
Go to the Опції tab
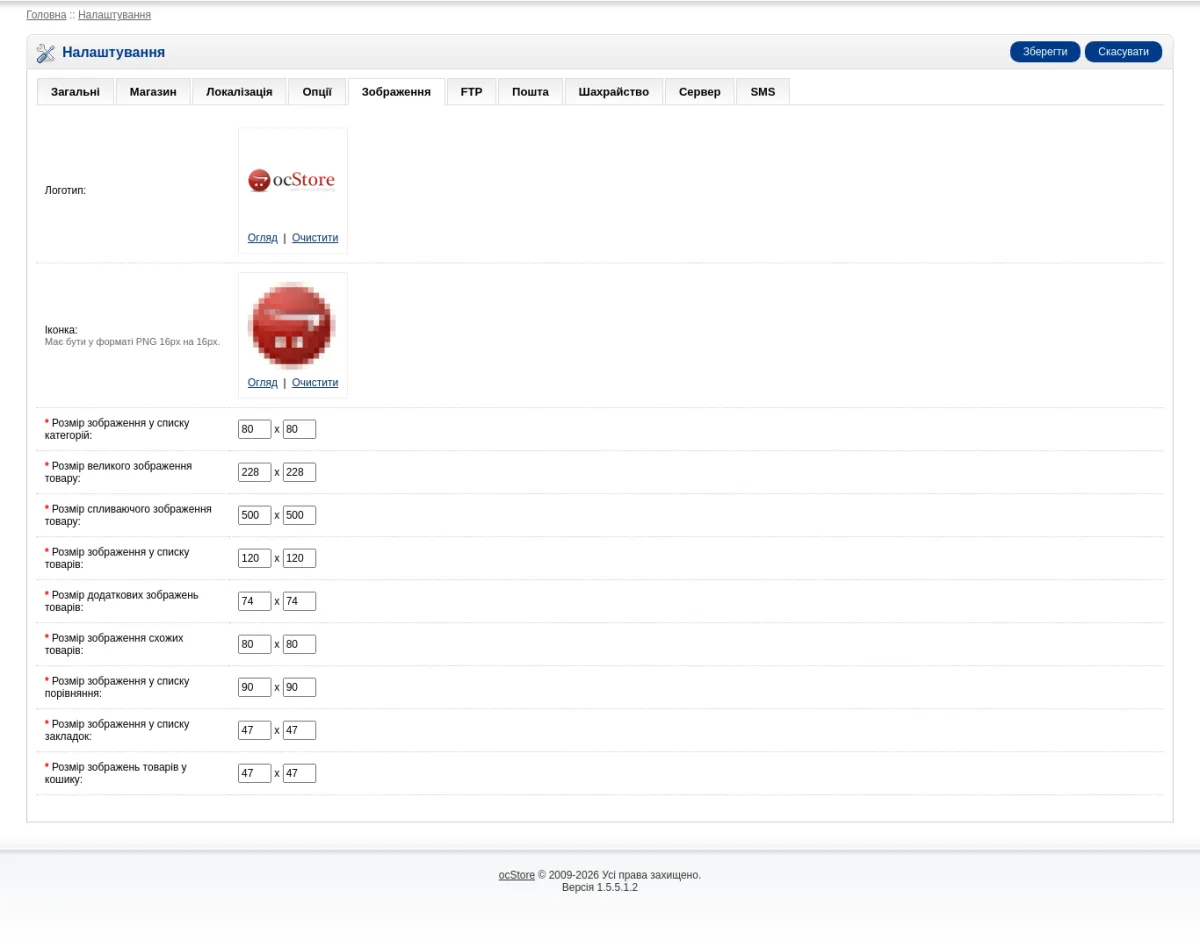tap(317, 92)
